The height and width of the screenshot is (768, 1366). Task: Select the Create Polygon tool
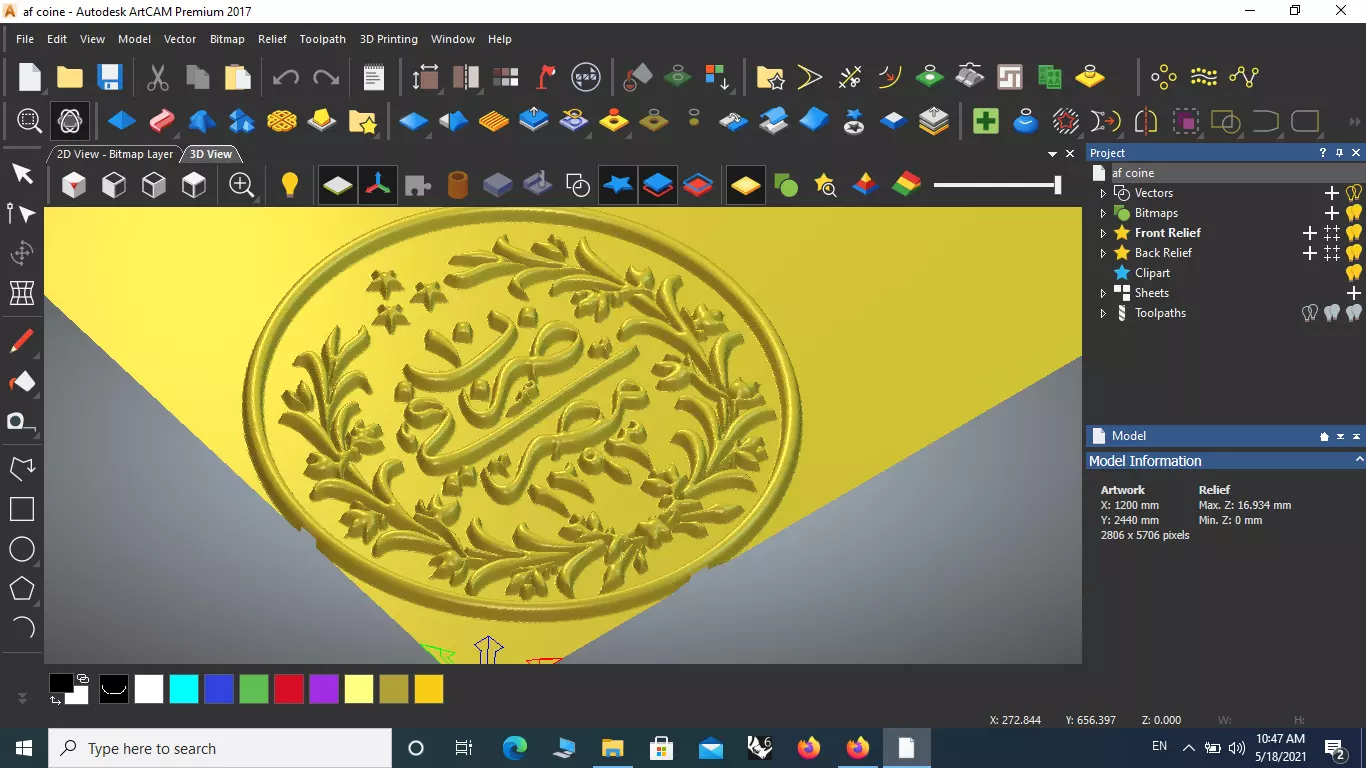click(x=22, y=589)
